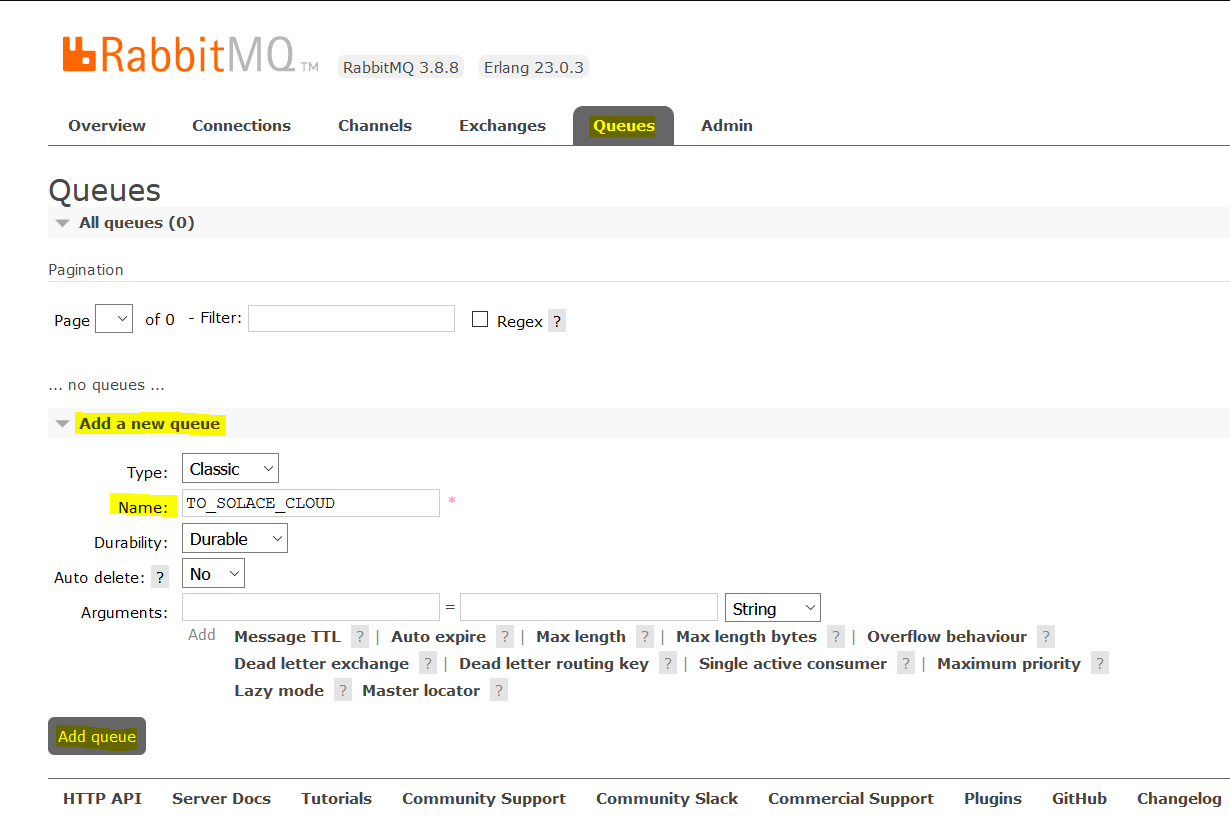View help for Max length argument
The image size is (1230, 825).
645,636
